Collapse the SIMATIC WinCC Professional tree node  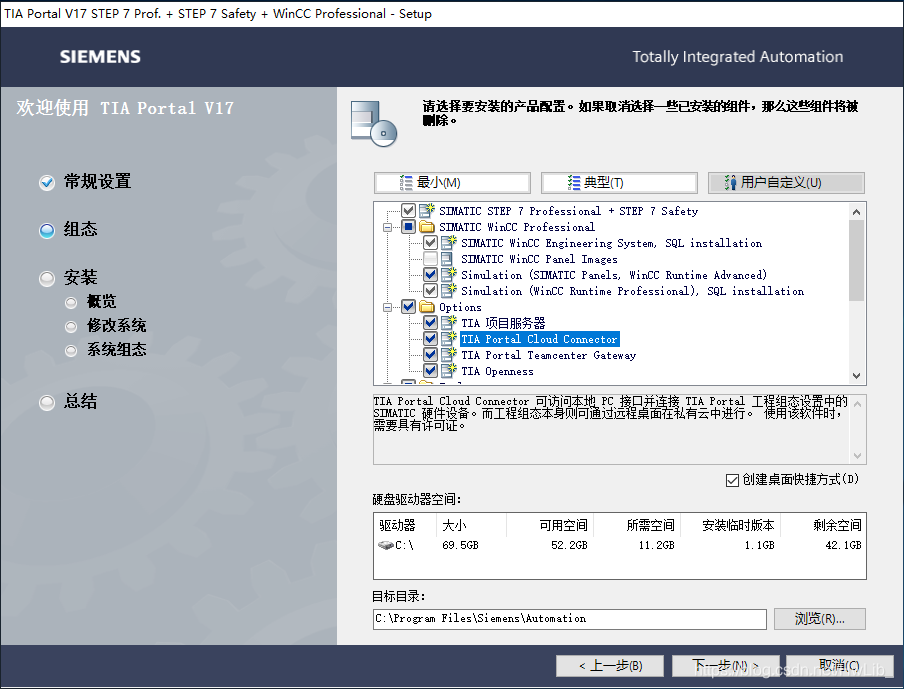coord(388,227)
